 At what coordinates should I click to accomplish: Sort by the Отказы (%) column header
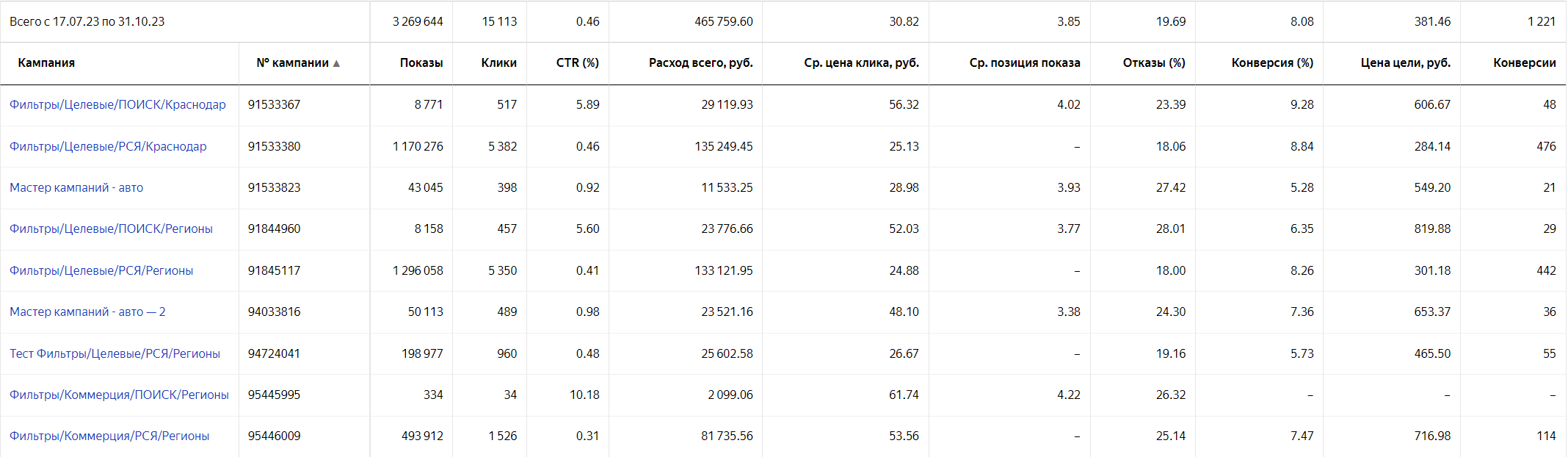[1153, 63]
